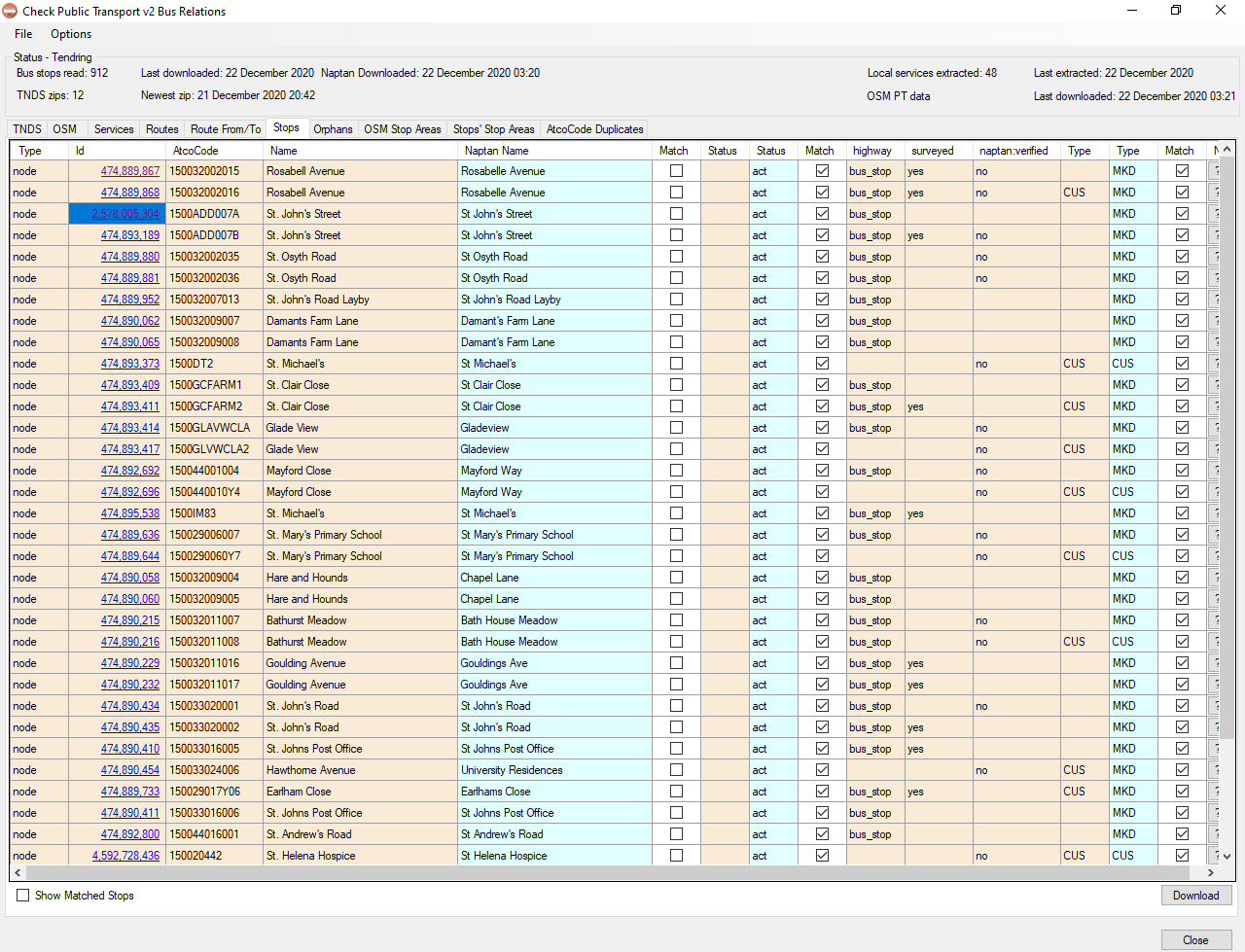
Task: Click the horizontal scrollbar right arrow
Action: pos(1211,873)
